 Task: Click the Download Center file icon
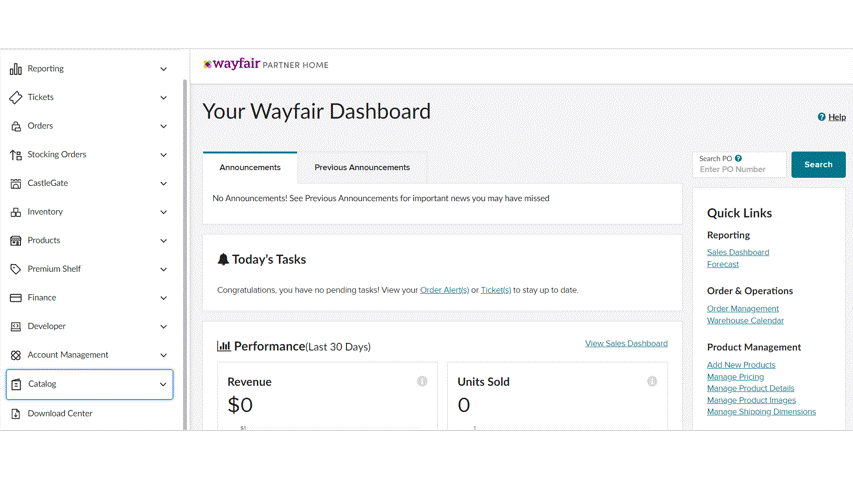tap(16, 413)
